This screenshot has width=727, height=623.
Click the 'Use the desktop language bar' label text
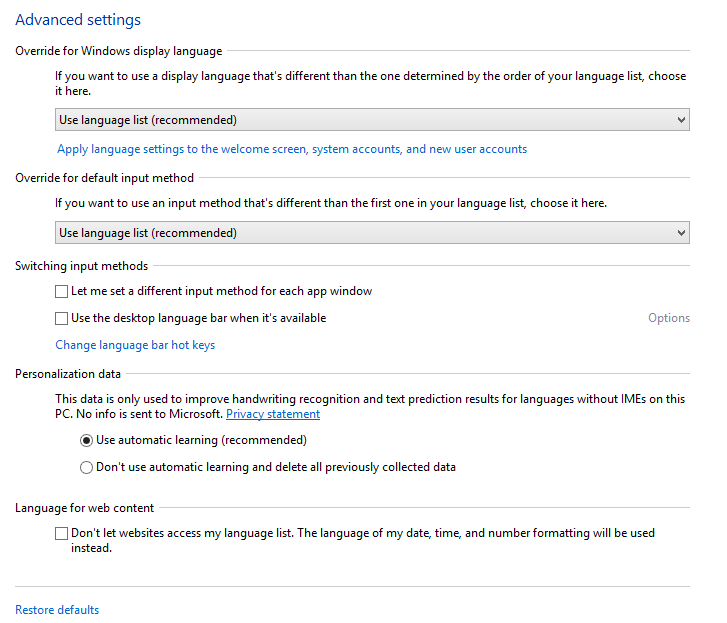(x=198, y=318)
